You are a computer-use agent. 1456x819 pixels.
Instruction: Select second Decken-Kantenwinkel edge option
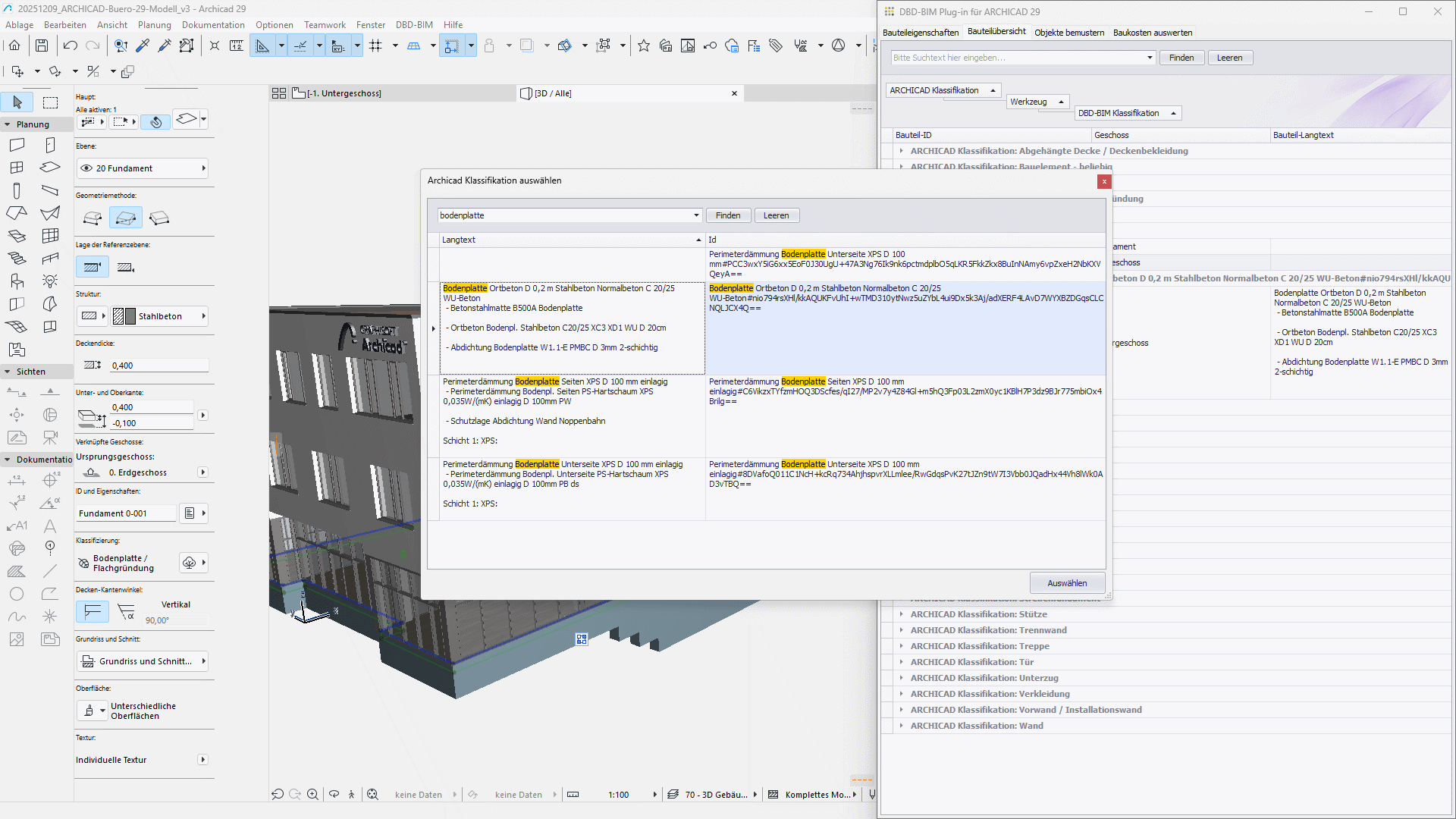(126, 611)
